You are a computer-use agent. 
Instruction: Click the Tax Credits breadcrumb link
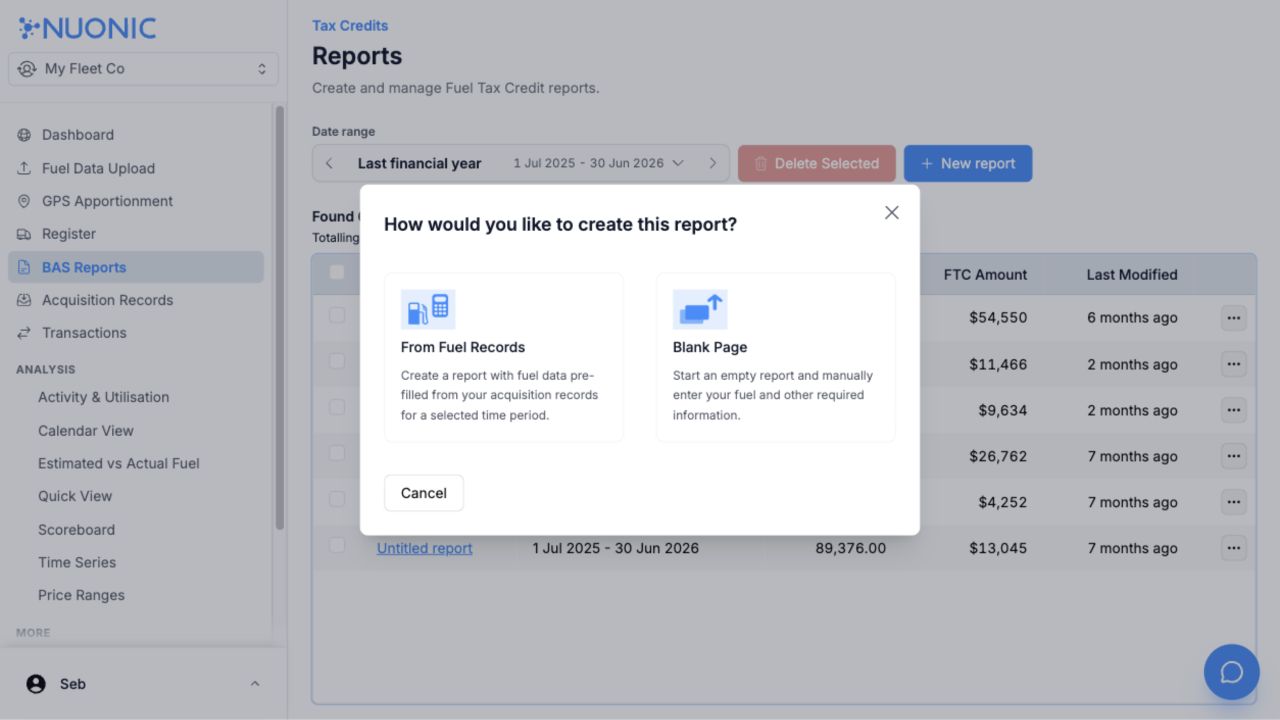point(350,25)
